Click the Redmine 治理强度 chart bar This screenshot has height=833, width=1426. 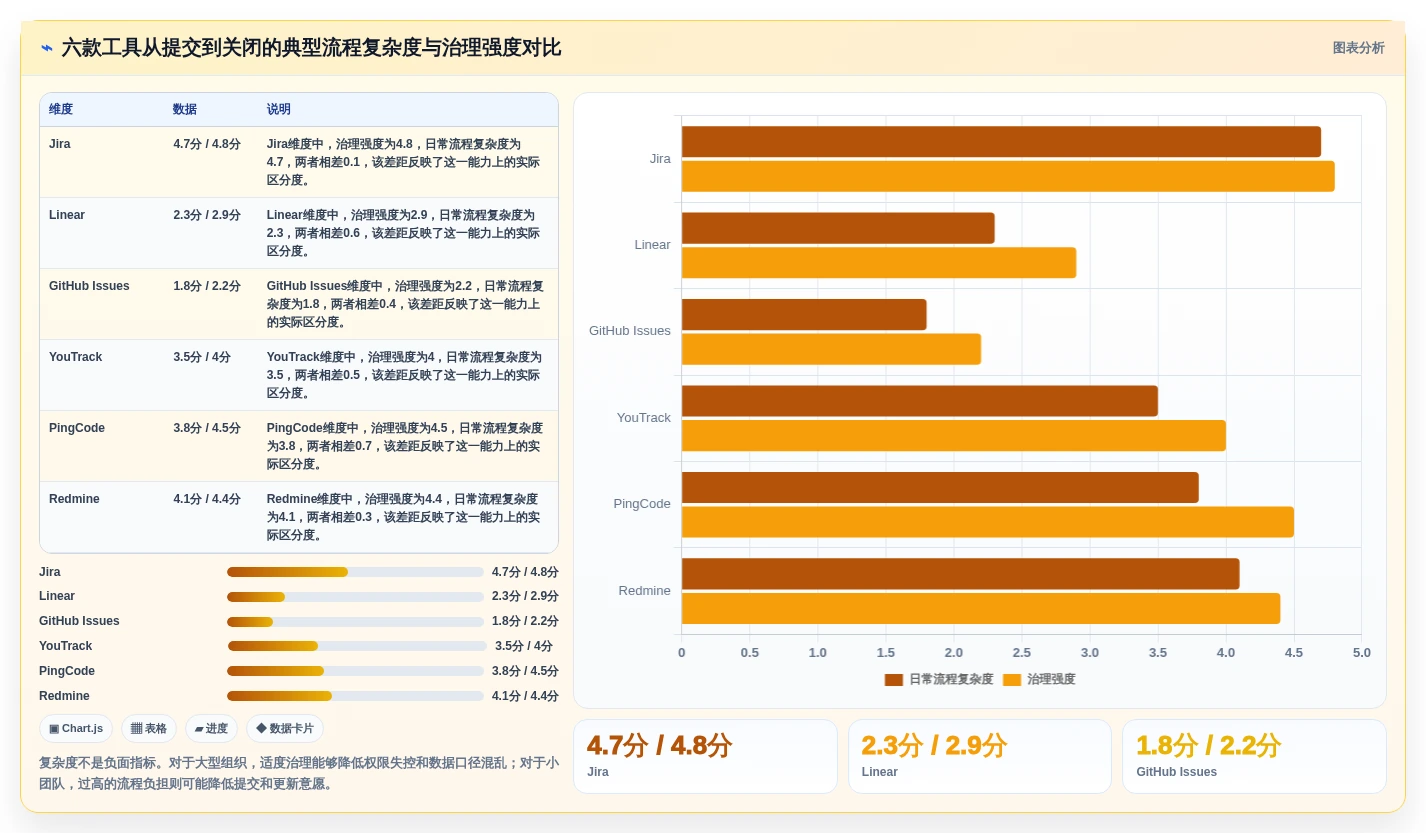(x=981, y=608)
